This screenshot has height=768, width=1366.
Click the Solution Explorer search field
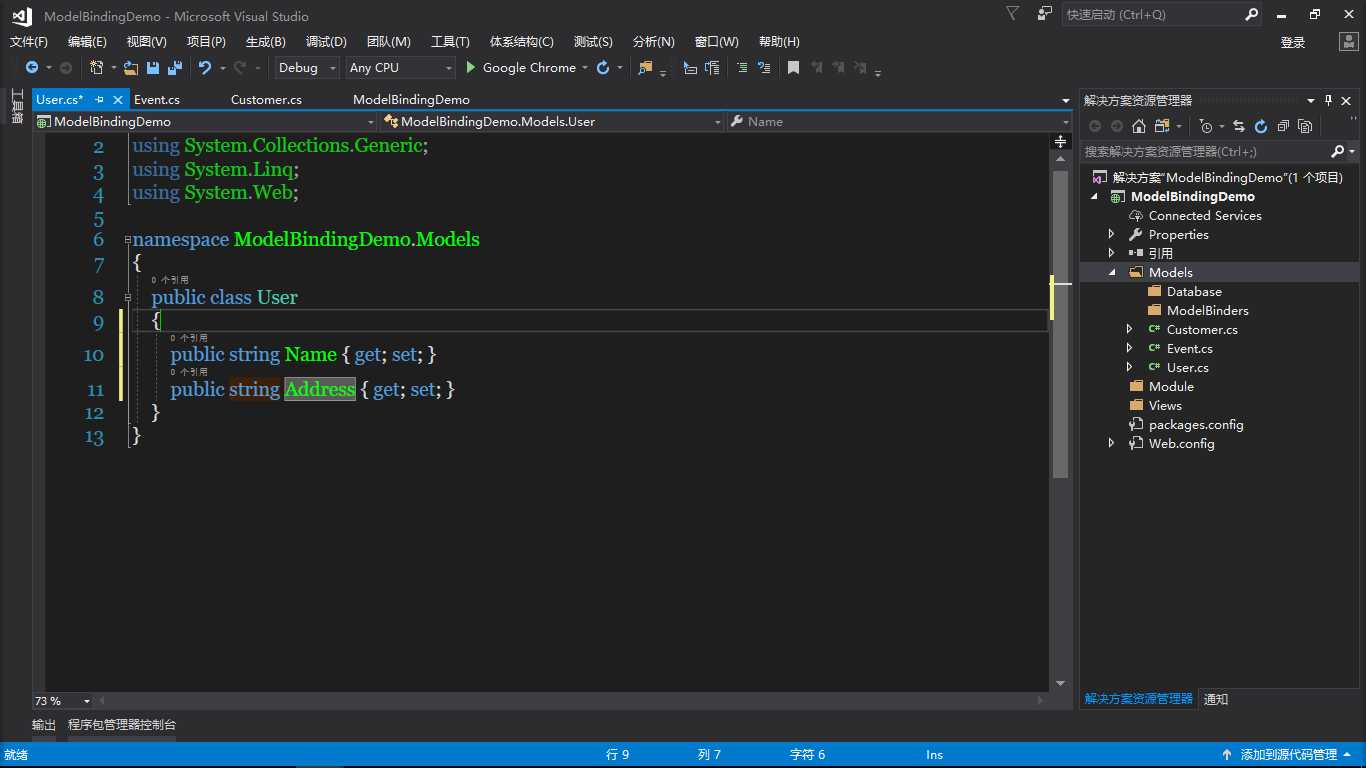pos(1207,152)
